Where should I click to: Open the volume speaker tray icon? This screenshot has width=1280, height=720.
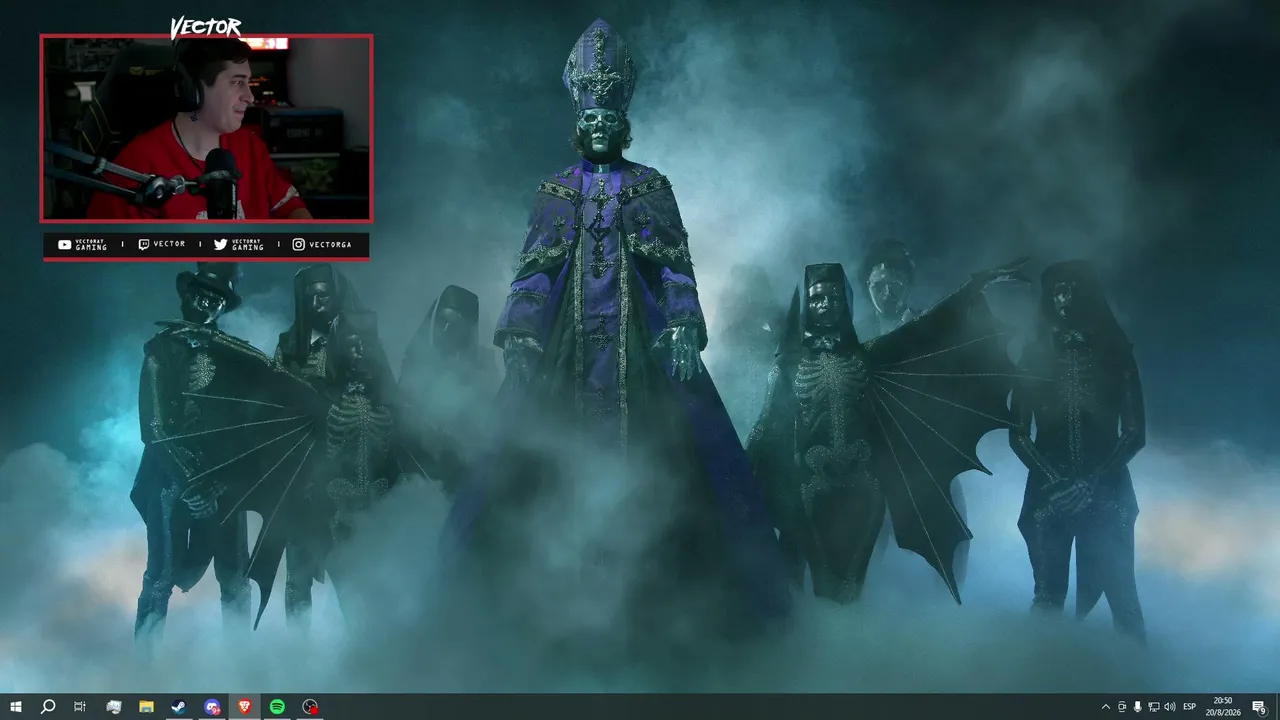point(1170,707)
